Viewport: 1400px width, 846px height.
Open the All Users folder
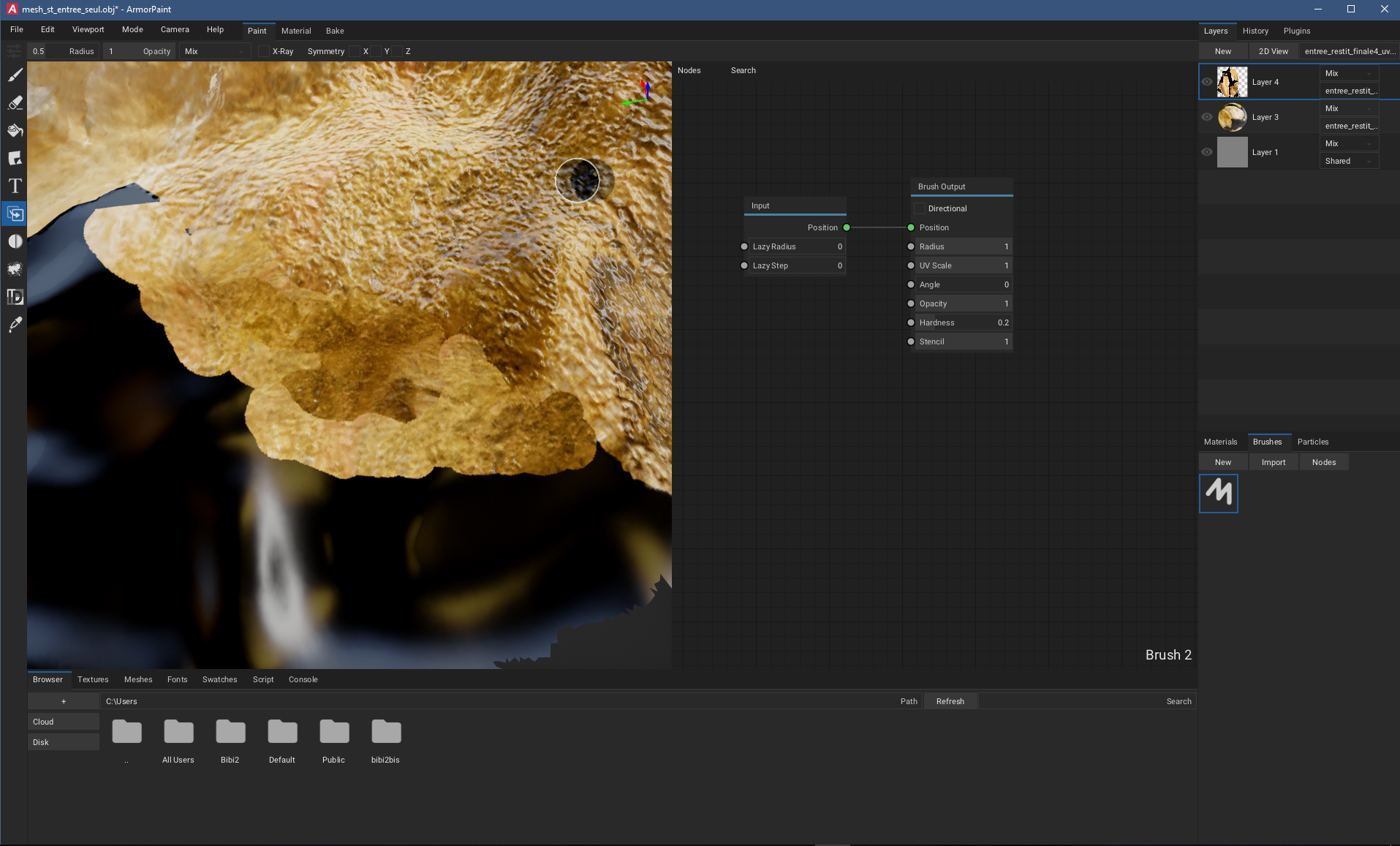(178, 741)
